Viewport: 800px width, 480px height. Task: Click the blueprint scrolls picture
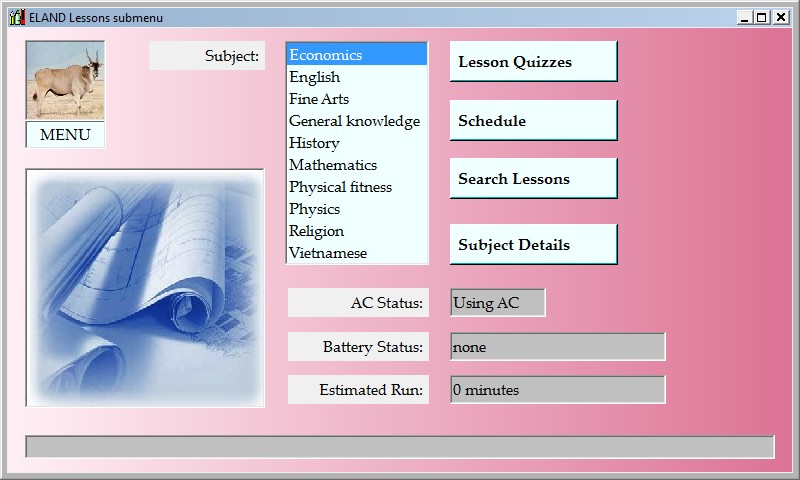pos(145,288)
